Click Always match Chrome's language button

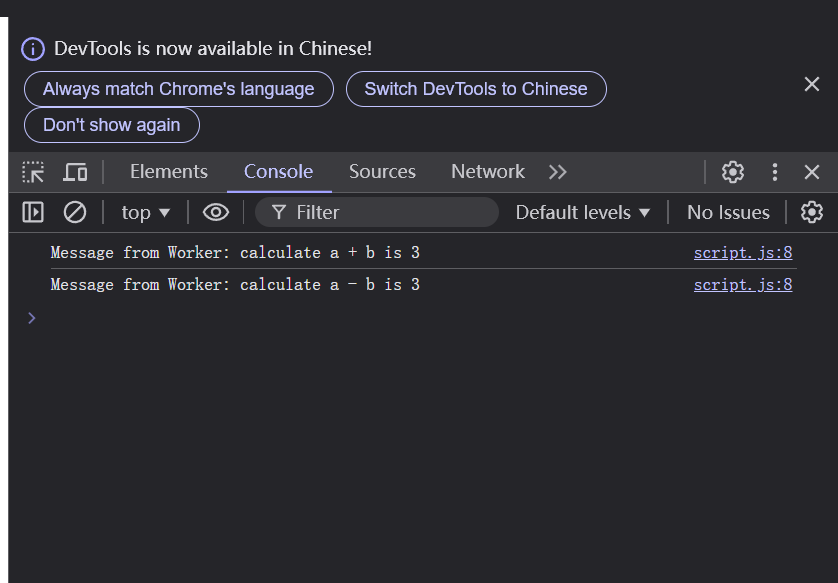point(179,89)
